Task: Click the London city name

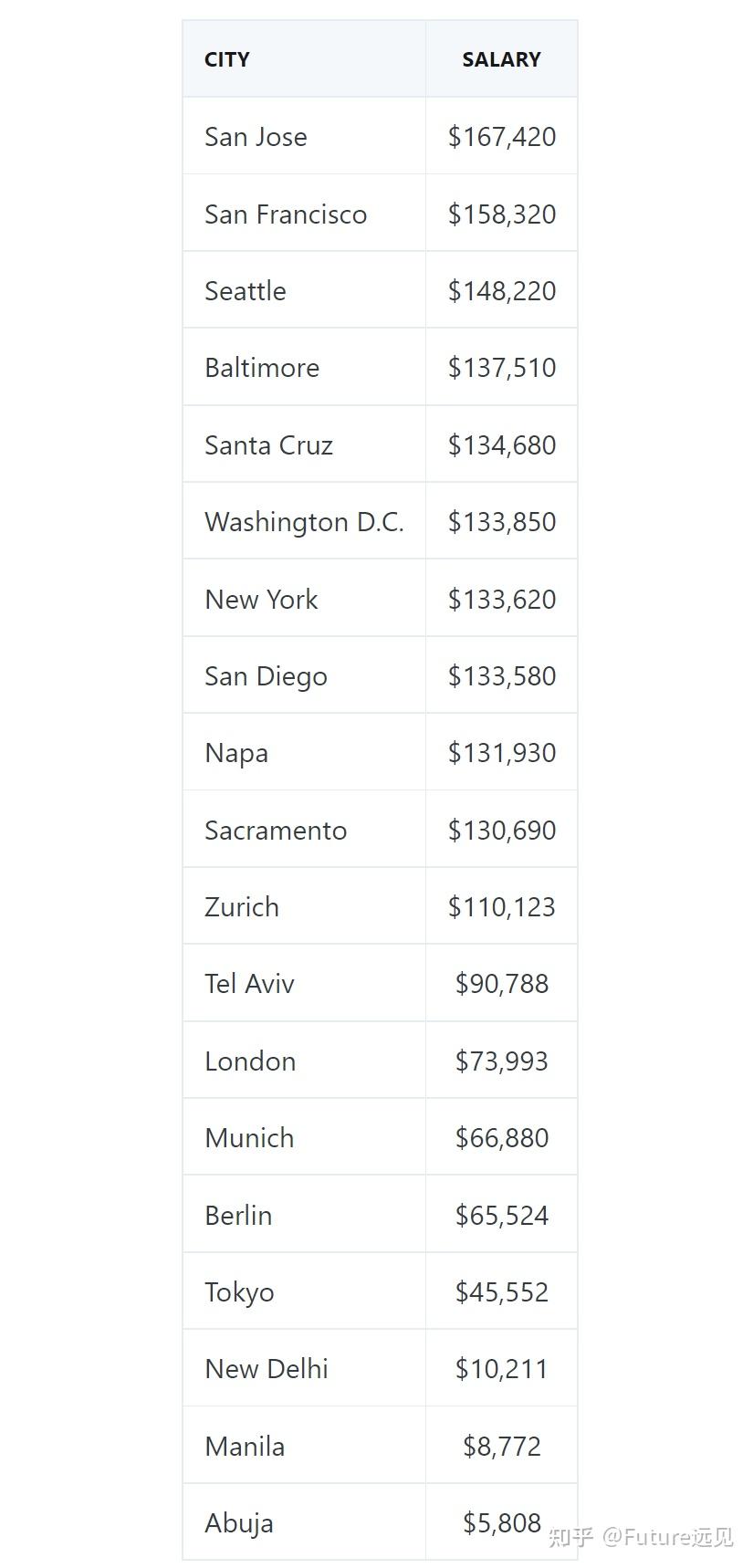Action: pyautogui.click(x=250, y=1061)
